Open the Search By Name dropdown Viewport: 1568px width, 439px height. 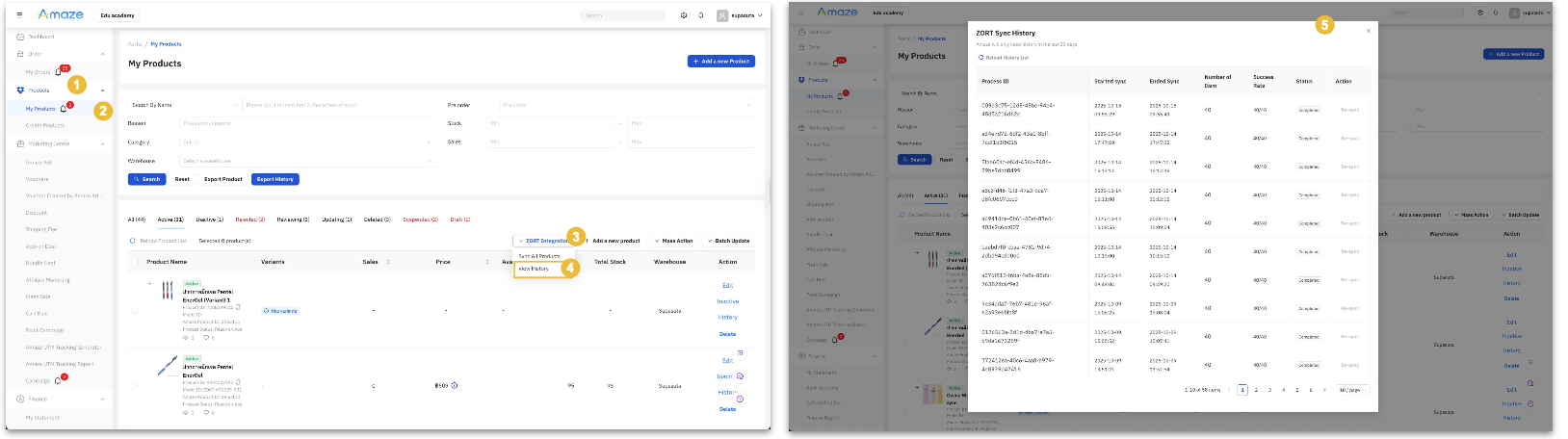[184, 105]
